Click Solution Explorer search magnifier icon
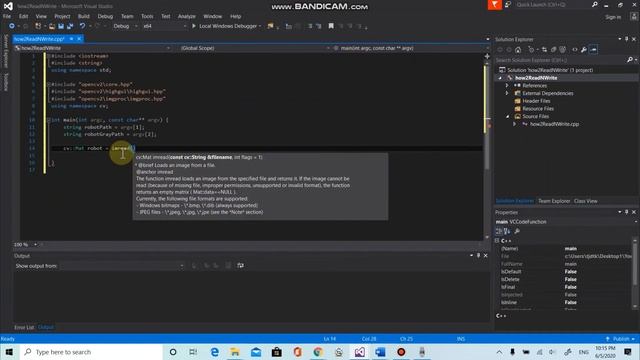This screenshot has height=360, width=640. coord(630,60)
